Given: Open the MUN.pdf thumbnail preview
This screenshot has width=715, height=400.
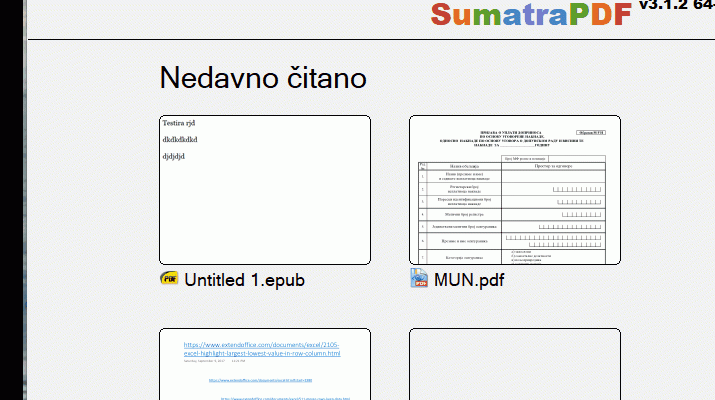Looking at the screenshot, I should (x=515, y=190).
